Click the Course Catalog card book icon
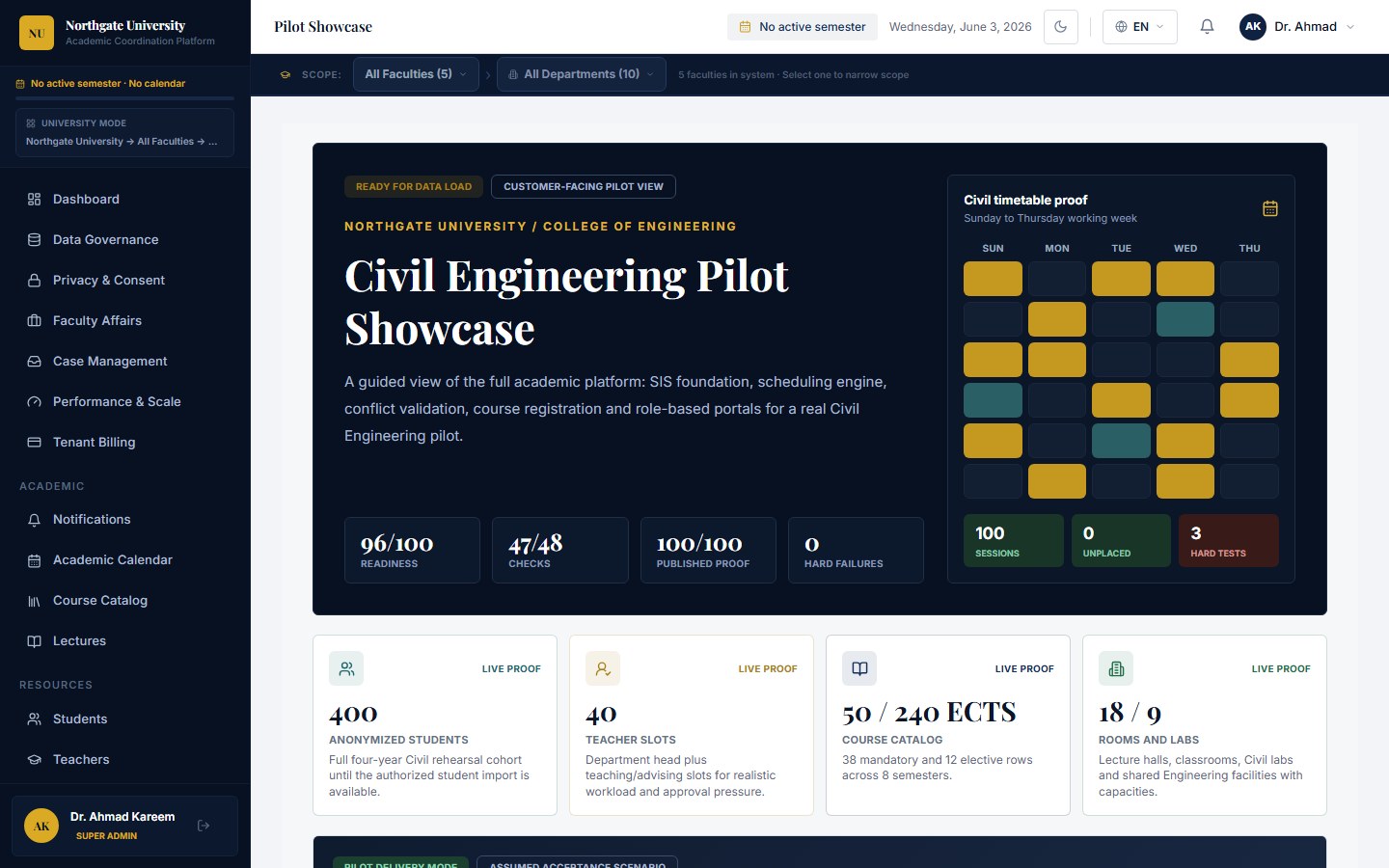This screenshot has width=1389, height=868. coord(859,668)
